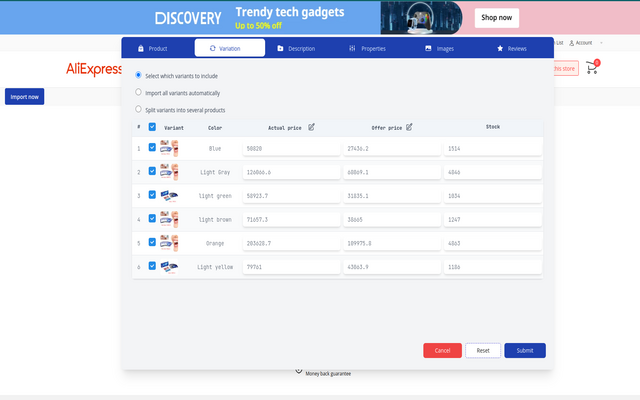Uncheck the Light Gray variant checkbox
640x400 pixels.
click(x=152, y=171)
